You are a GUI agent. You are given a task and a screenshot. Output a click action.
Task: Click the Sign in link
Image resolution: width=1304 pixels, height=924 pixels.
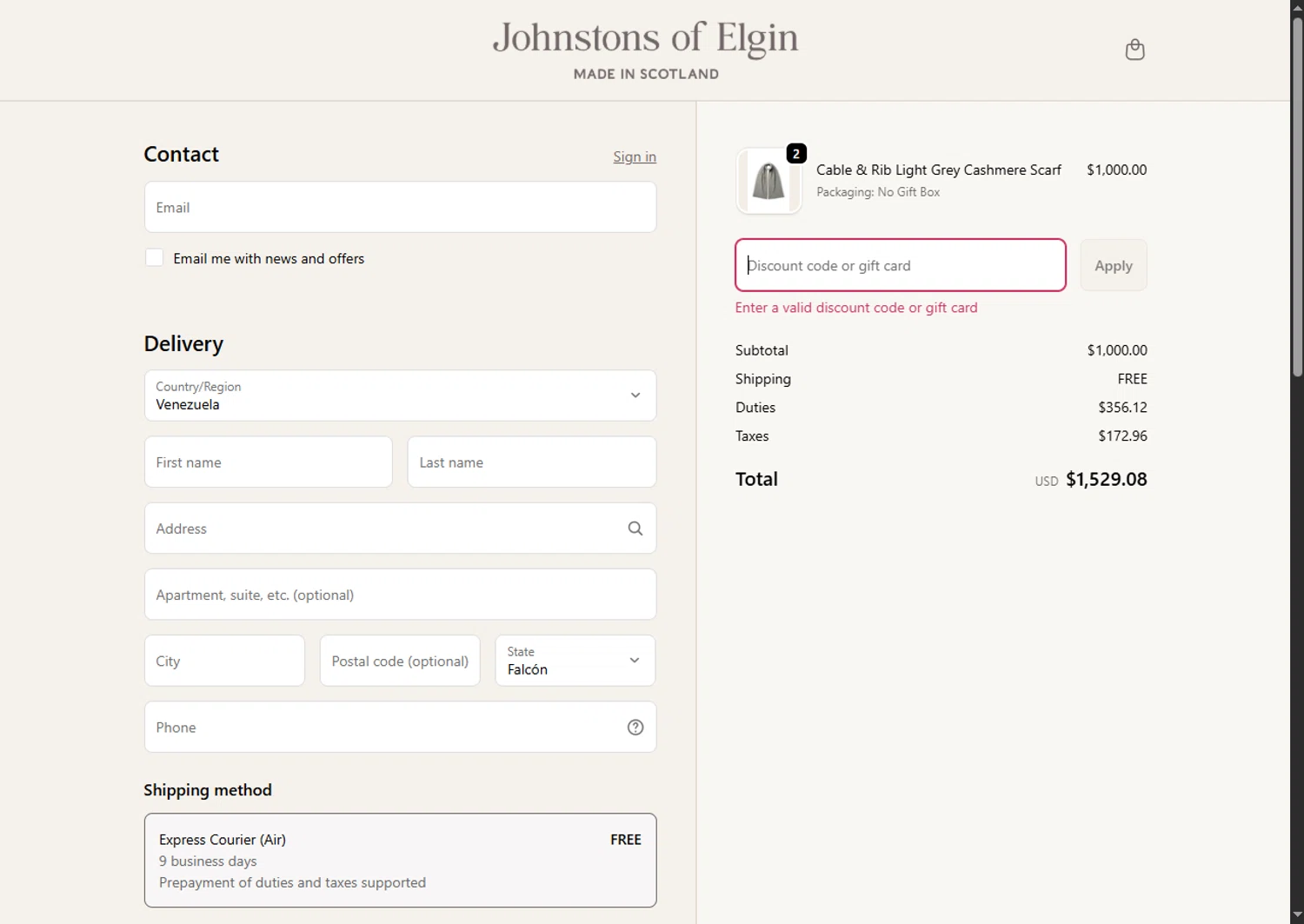pyautogui.click(x=635, y=156)
